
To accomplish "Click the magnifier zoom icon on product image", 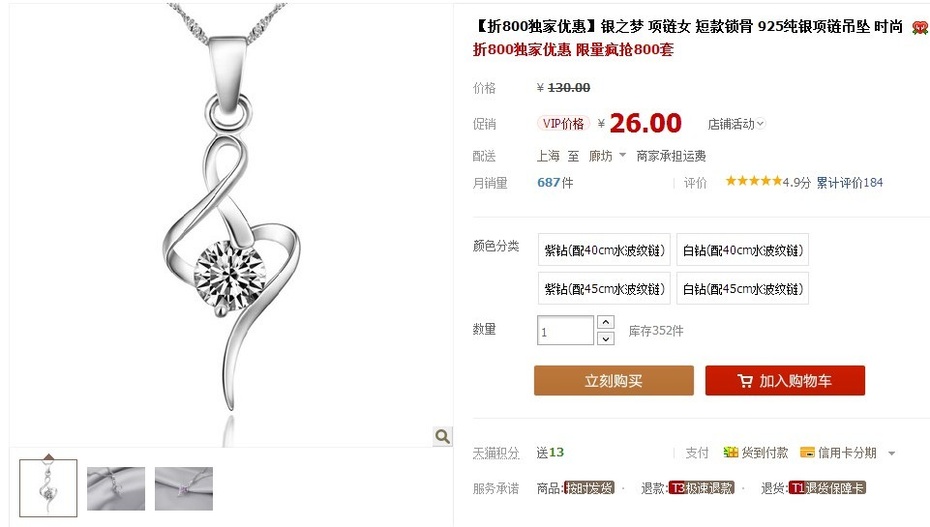I will [x=442, y=436].
